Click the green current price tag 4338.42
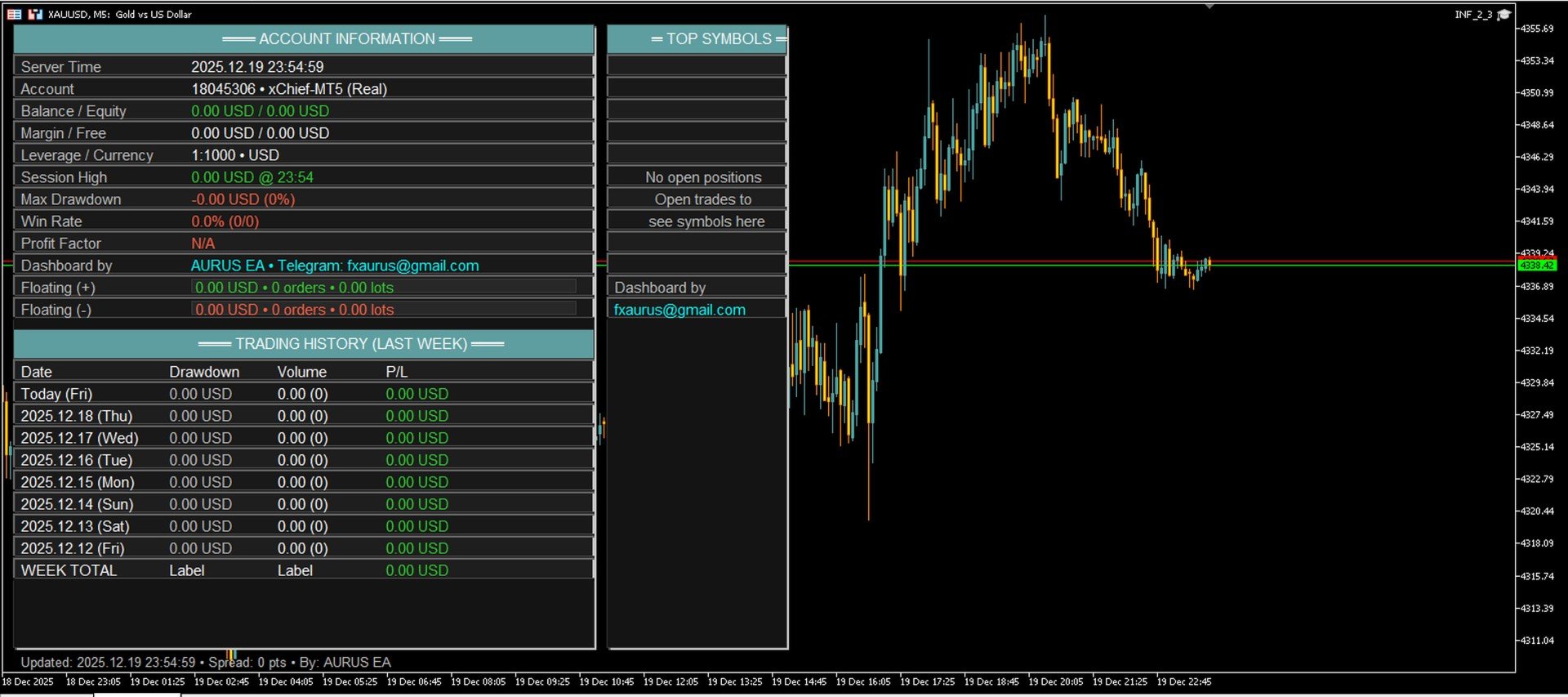Viewport: 1568px width, 697px height. [x=1537, y=266]
